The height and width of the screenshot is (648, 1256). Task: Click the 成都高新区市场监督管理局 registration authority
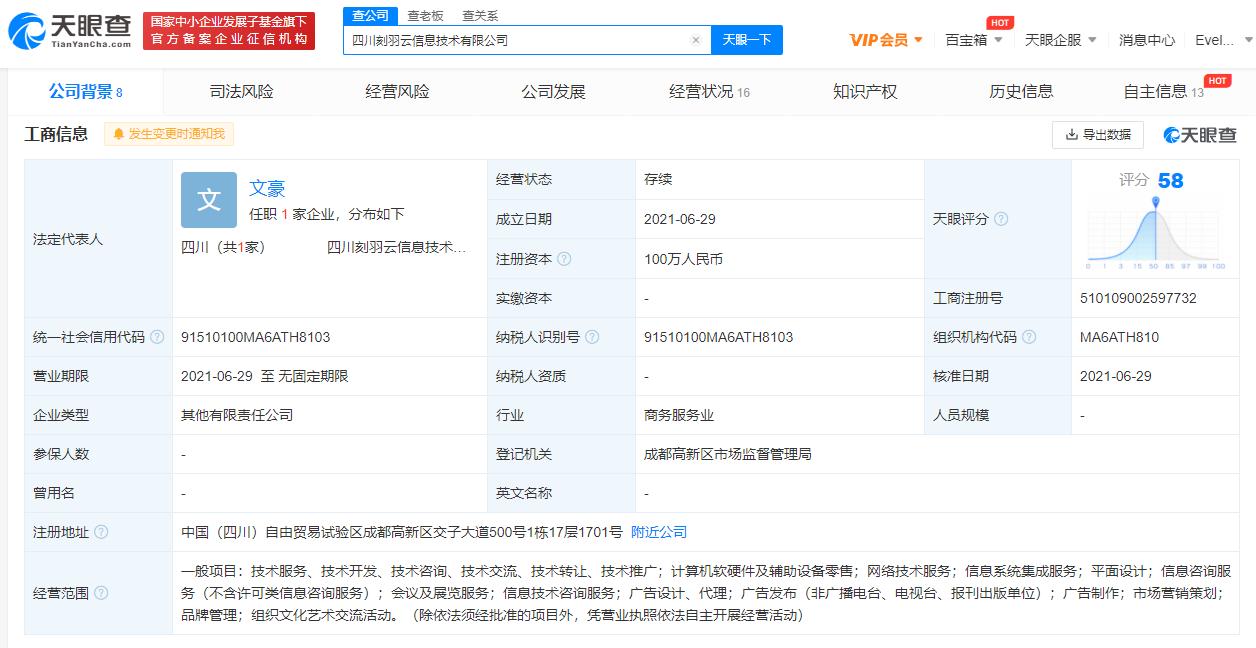pos(728,454)
